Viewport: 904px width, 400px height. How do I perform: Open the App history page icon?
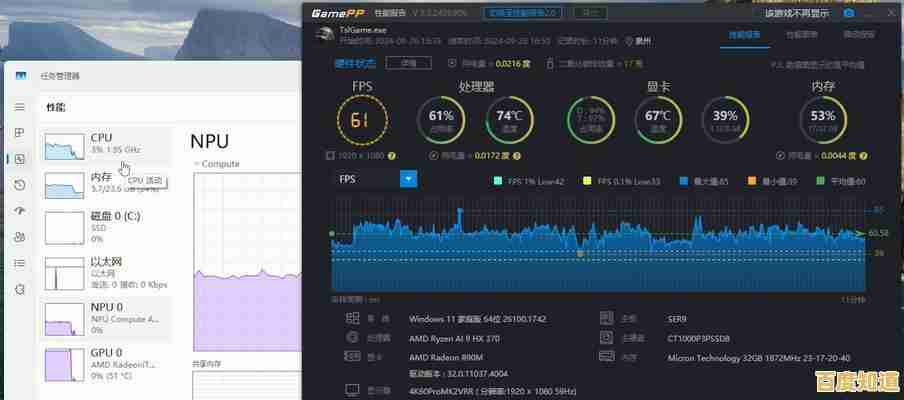click(x=19, y=185)
